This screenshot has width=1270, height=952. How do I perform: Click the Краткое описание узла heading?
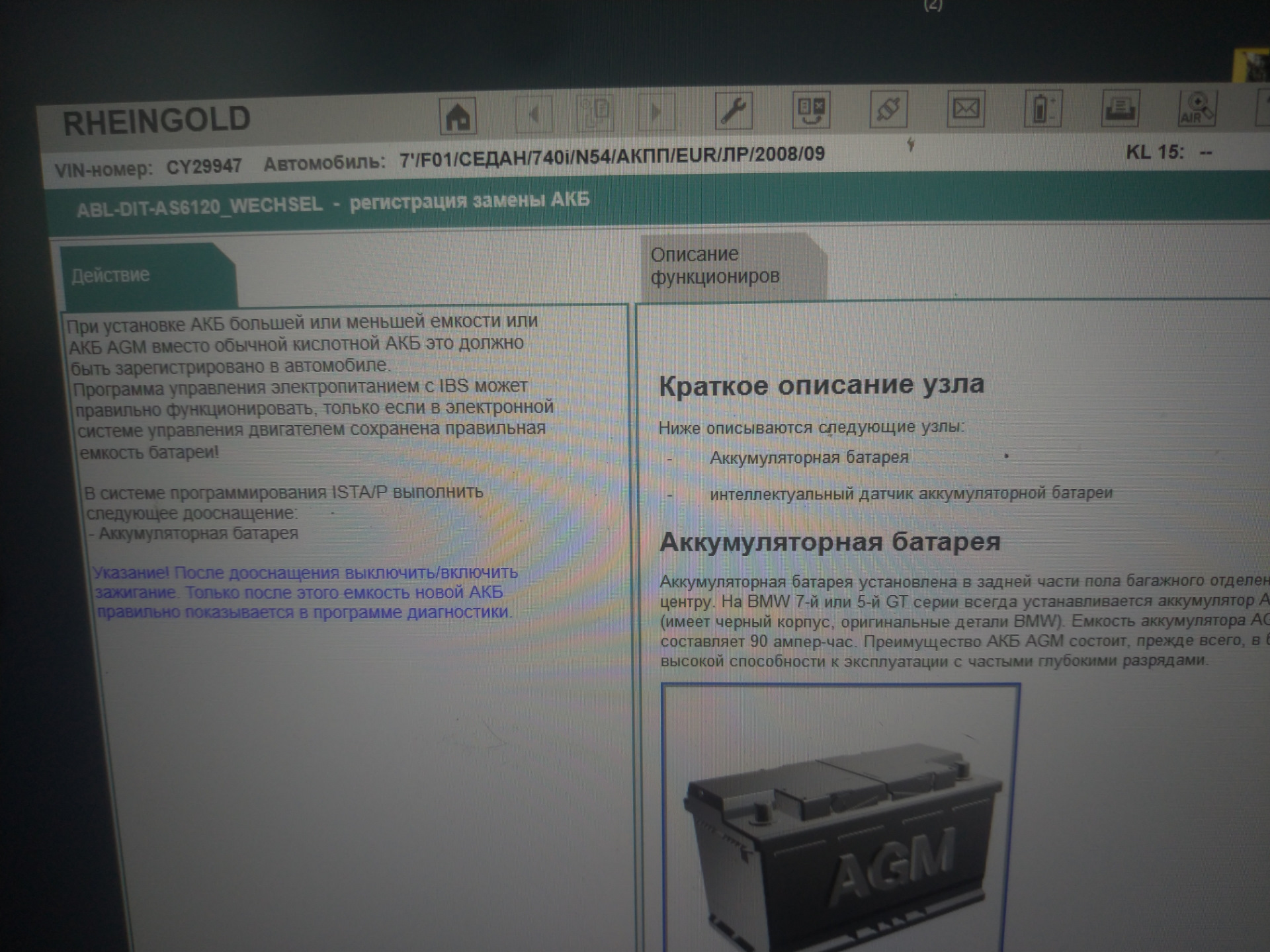point(822,385)
